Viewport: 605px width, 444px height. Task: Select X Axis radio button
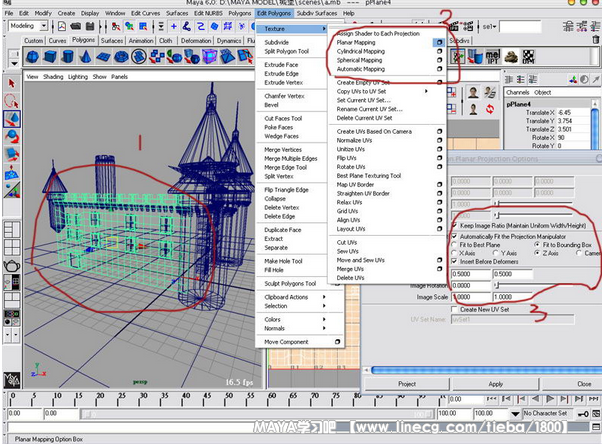[x=454, y=253]
